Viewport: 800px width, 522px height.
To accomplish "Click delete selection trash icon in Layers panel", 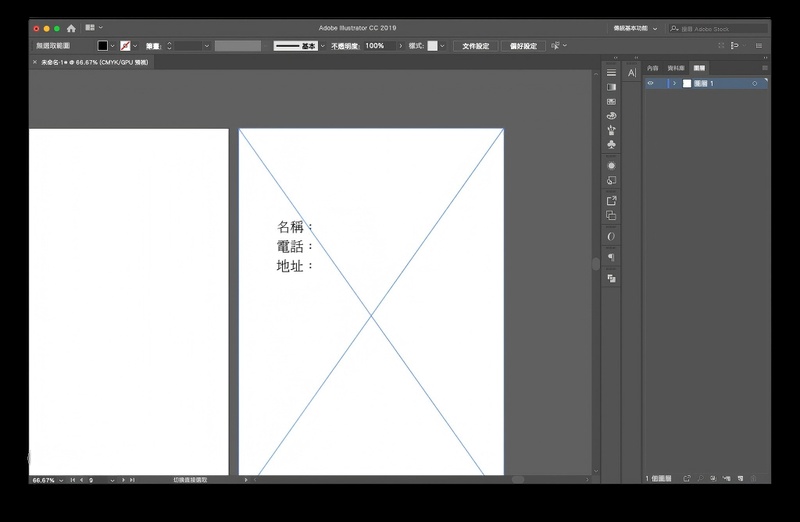I will pos(754,479).
